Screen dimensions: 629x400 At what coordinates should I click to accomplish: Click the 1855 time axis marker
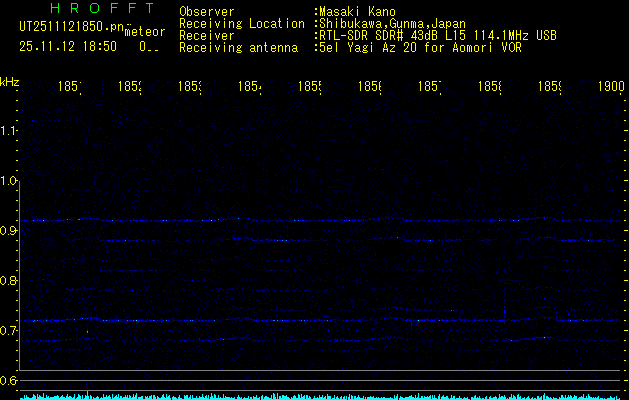308,88
